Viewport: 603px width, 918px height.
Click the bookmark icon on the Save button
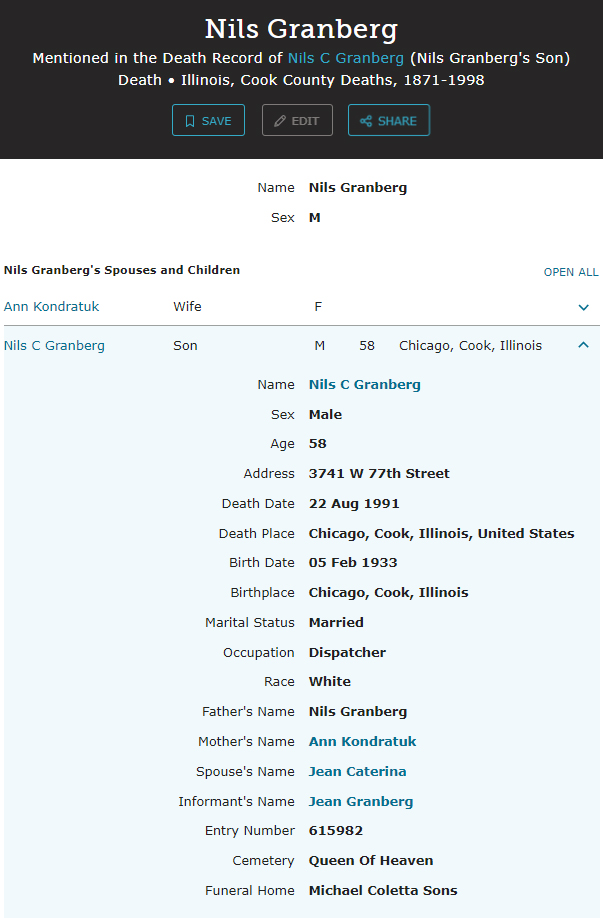pos(189,121)
